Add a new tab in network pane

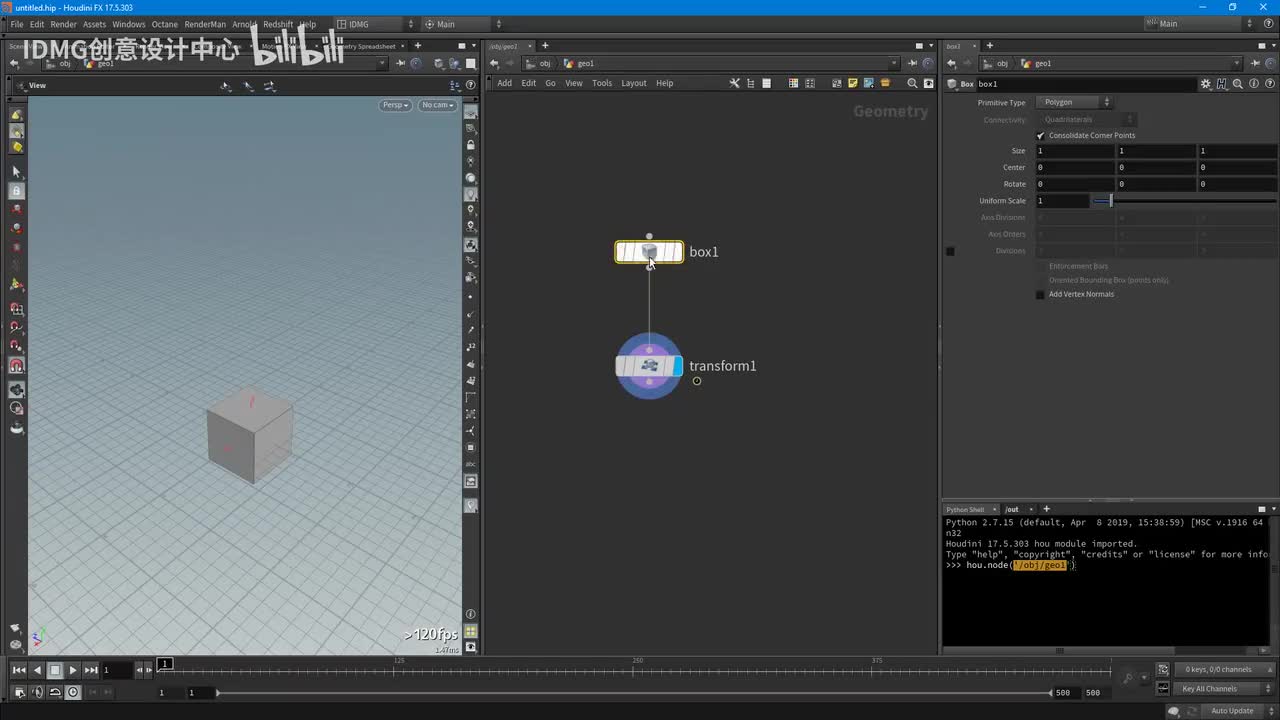545,46
